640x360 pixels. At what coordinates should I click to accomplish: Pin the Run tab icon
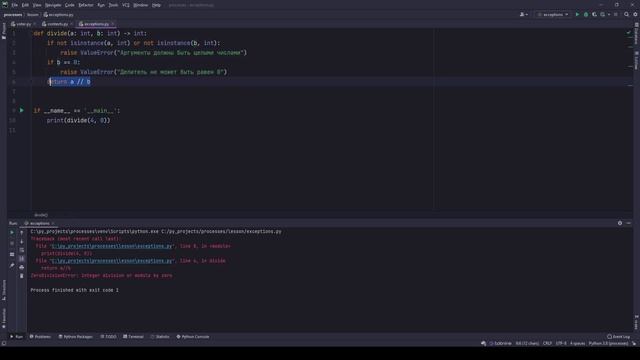pyautogui.click(x=12, y=266)
